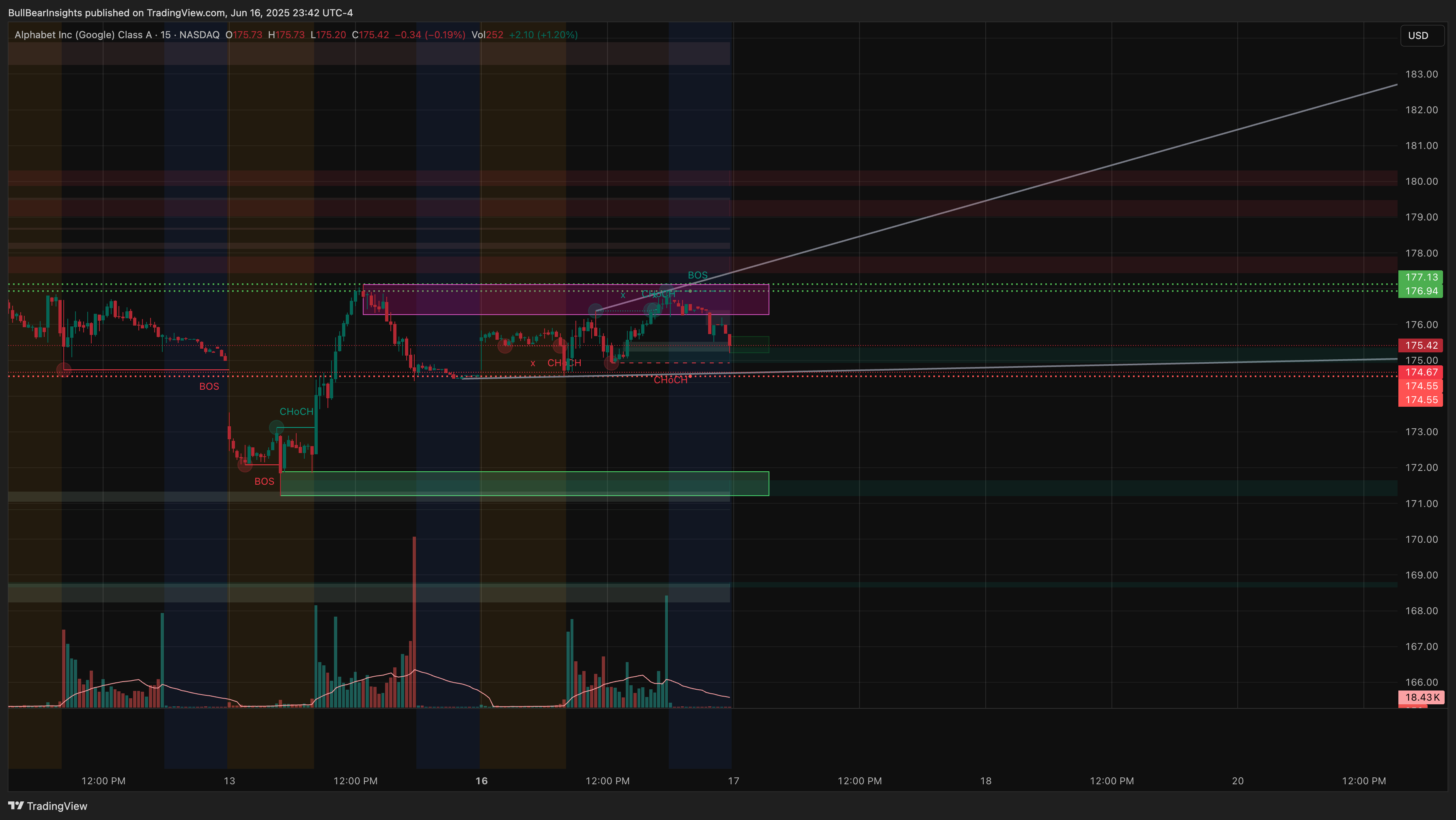Viewport: 1456px width, 820px height.
Task: Click the Alphabet Inc (Google) Class A symbol title
Action: (83, 35)
